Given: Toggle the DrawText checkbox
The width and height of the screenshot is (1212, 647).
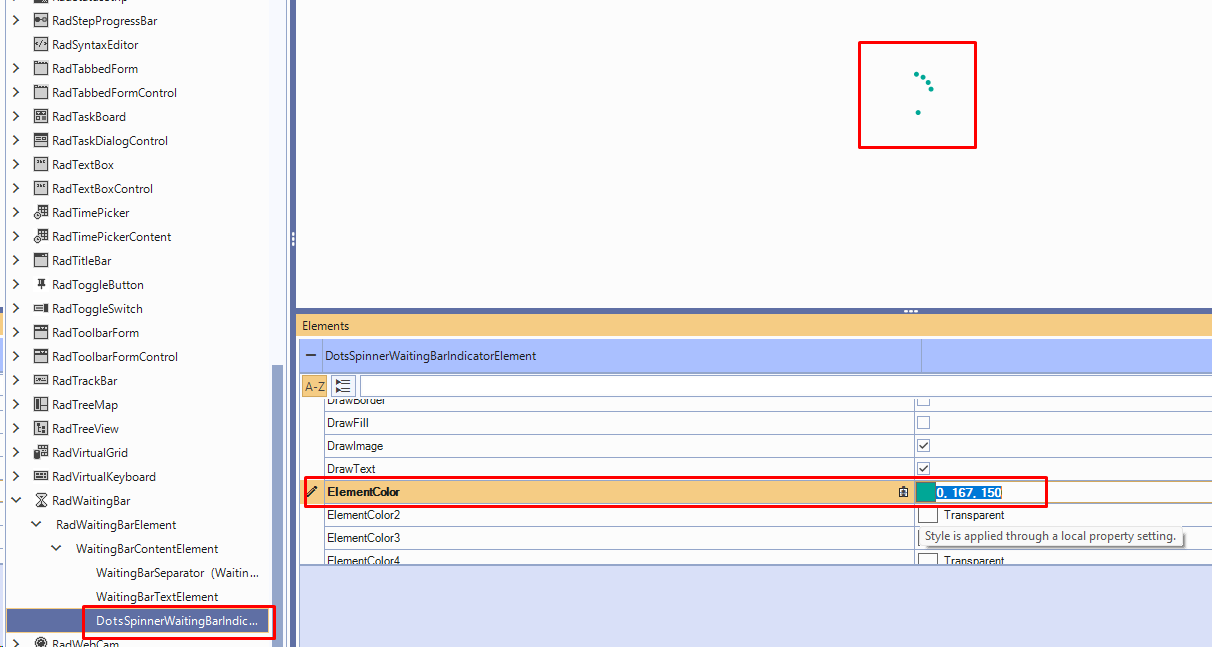Looking at the screenshot, I should coord(924,469).
